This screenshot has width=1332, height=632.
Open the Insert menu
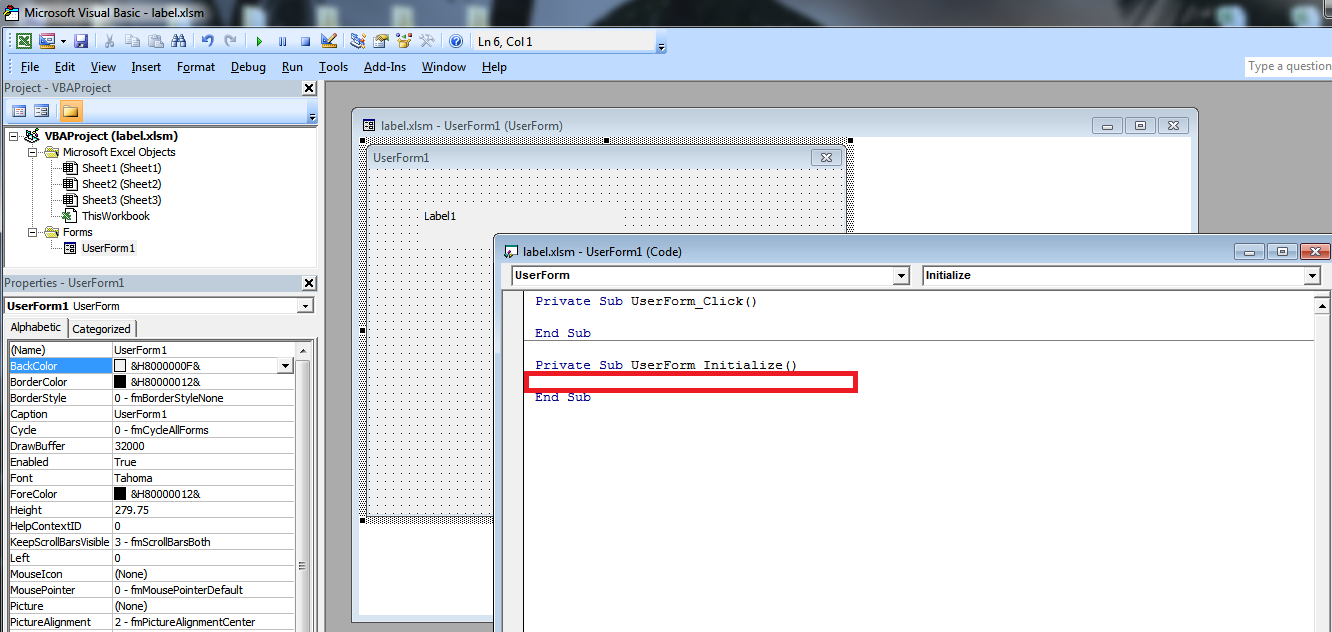click(146, 67)
